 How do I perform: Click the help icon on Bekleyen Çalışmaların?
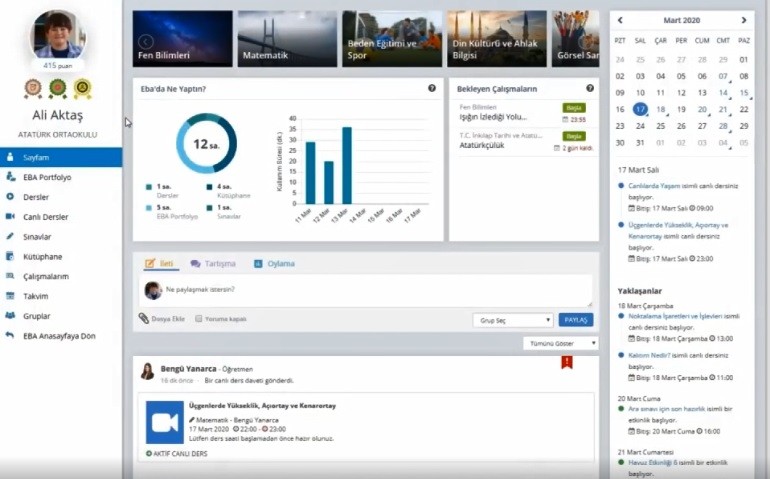590,88
